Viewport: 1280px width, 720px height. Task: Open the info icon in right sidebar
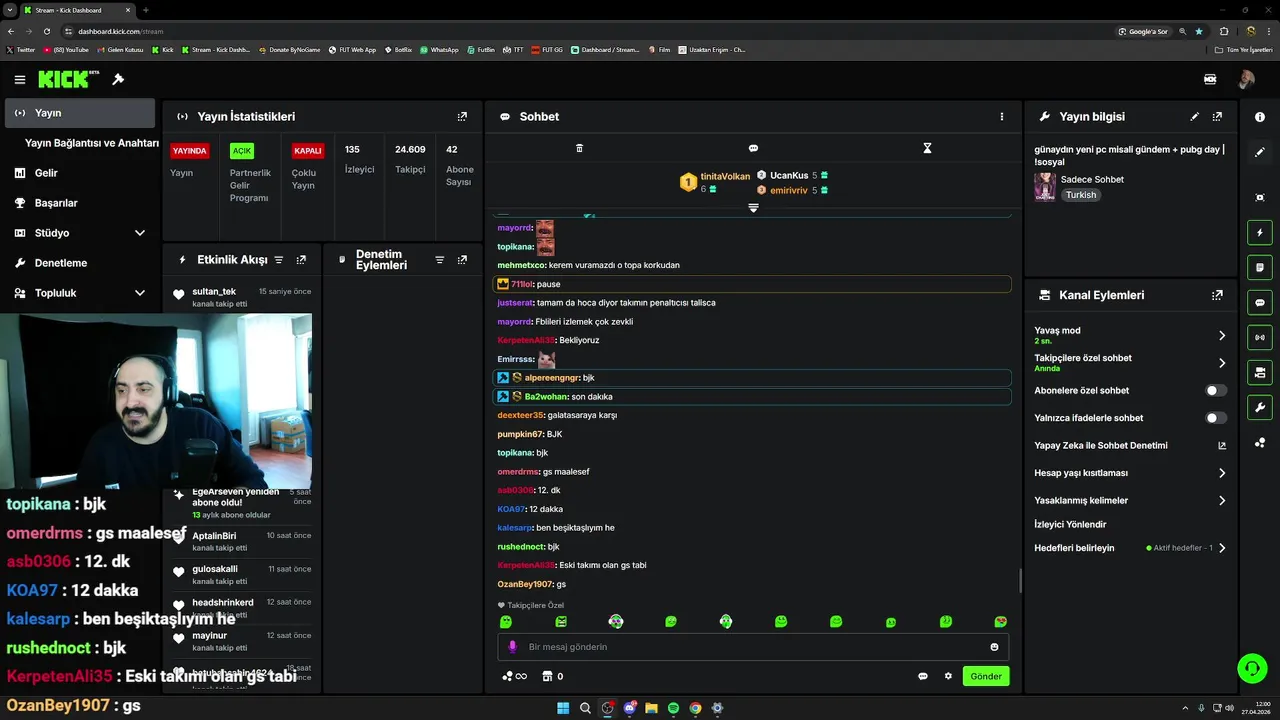(1259, 117)
